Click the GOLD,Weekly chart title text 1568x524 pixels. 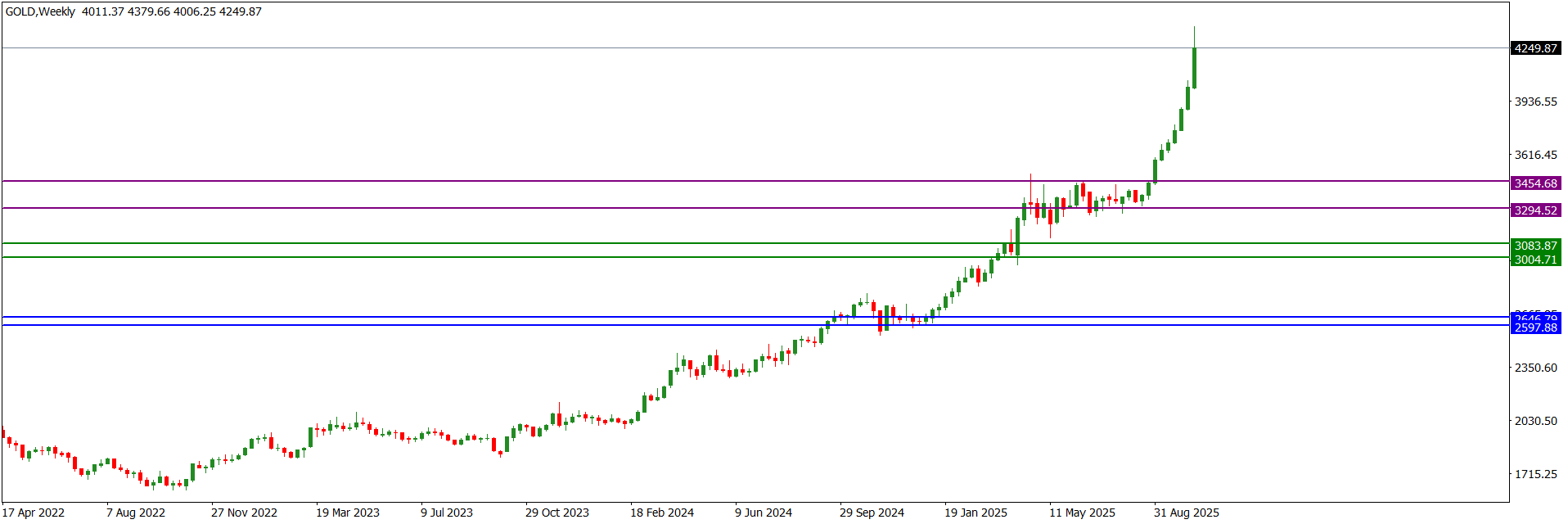pyautogui.click(x=41, y=11)
